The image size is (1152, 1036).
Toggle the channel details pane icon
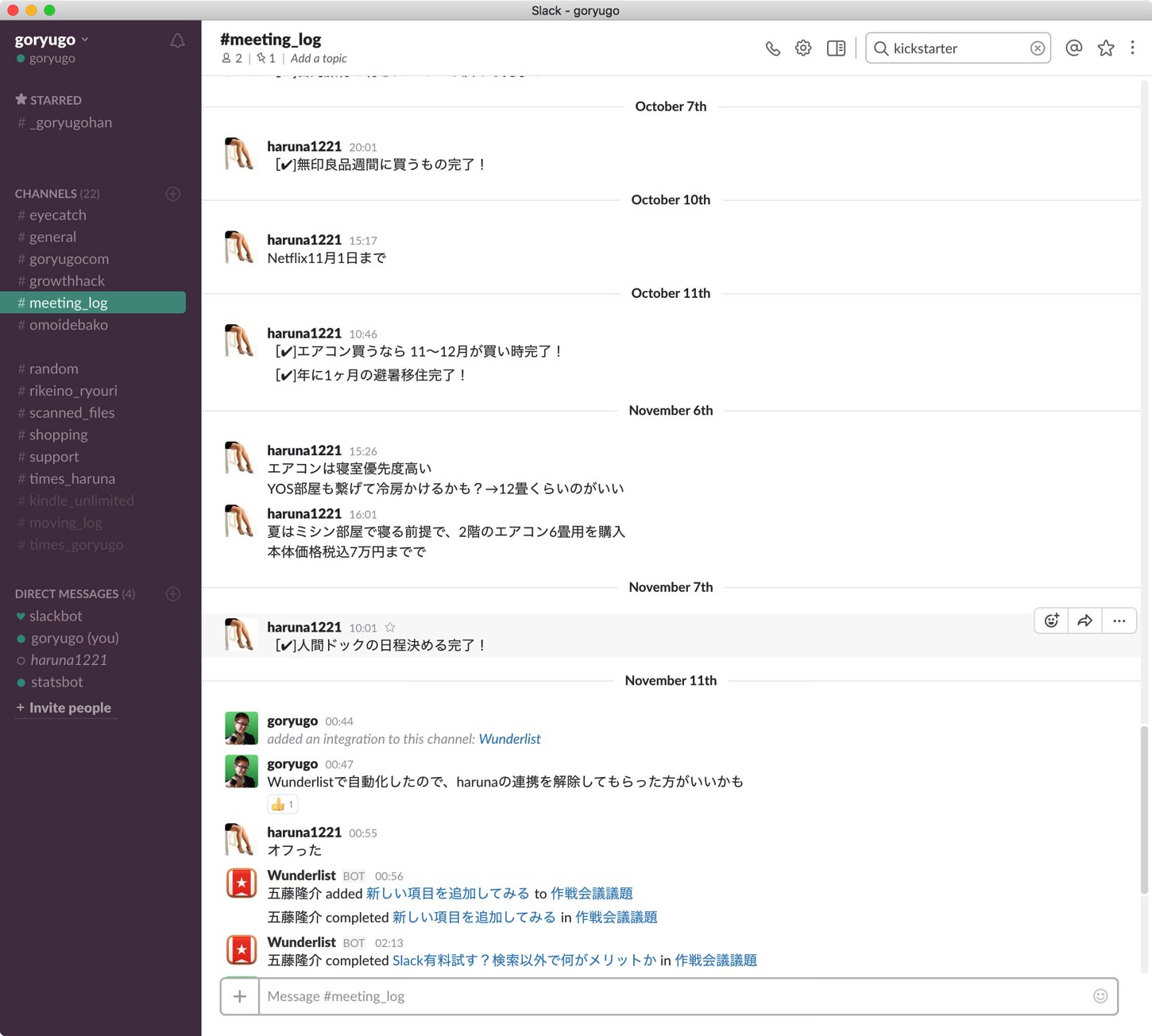pyautogui.click(x=836, y=48)
